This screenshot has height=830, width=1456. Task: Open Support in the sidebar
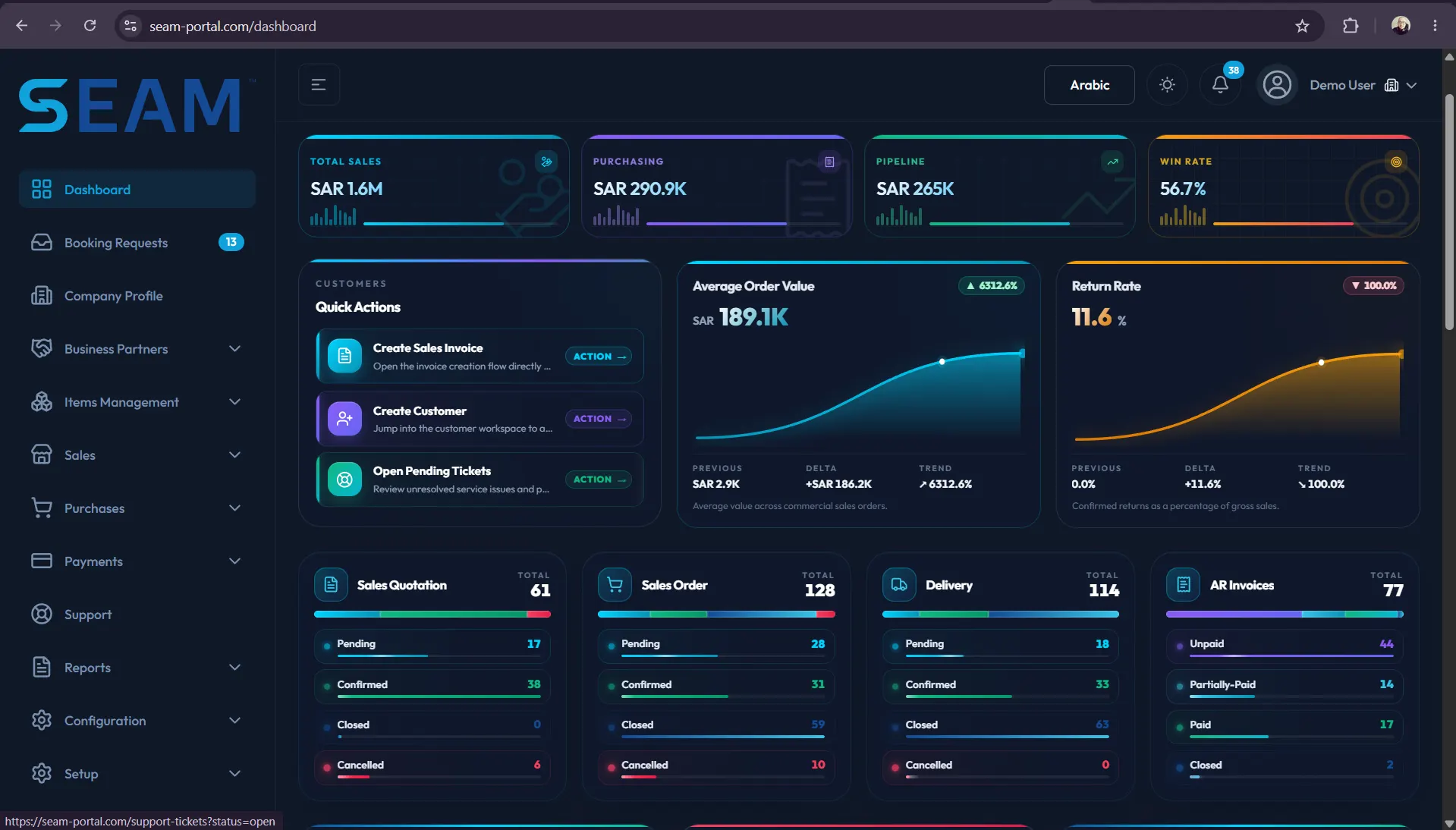click(137, 615)
